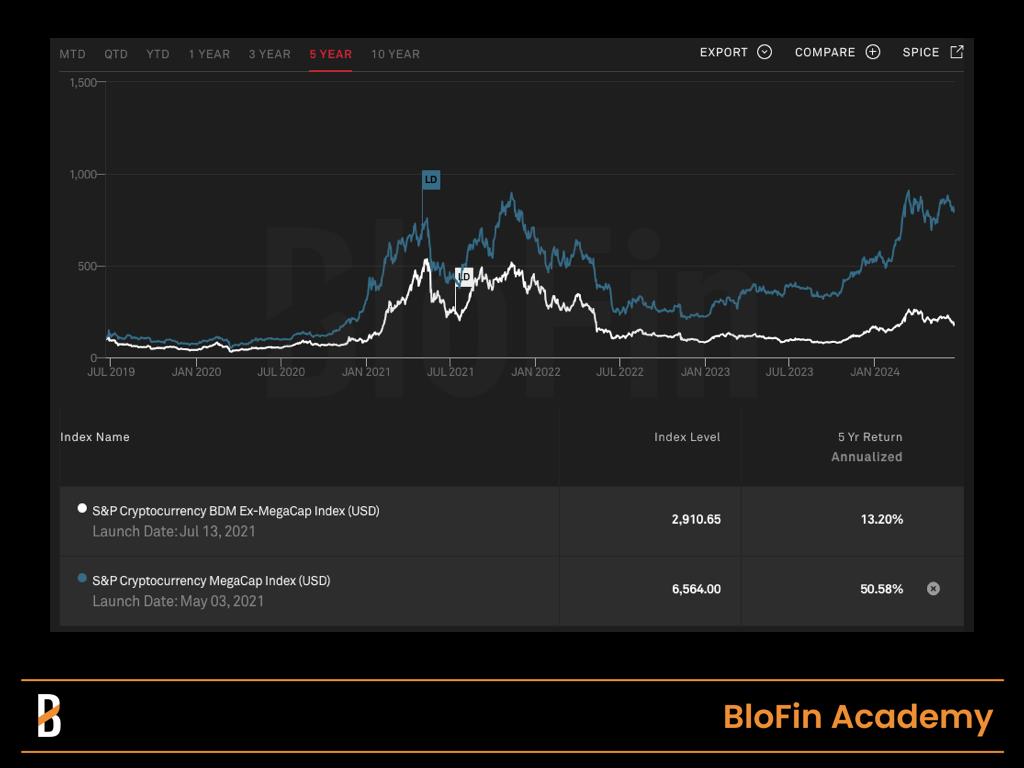
Task: Open the Export options chevron icon
Action: (x=766, y=52)
